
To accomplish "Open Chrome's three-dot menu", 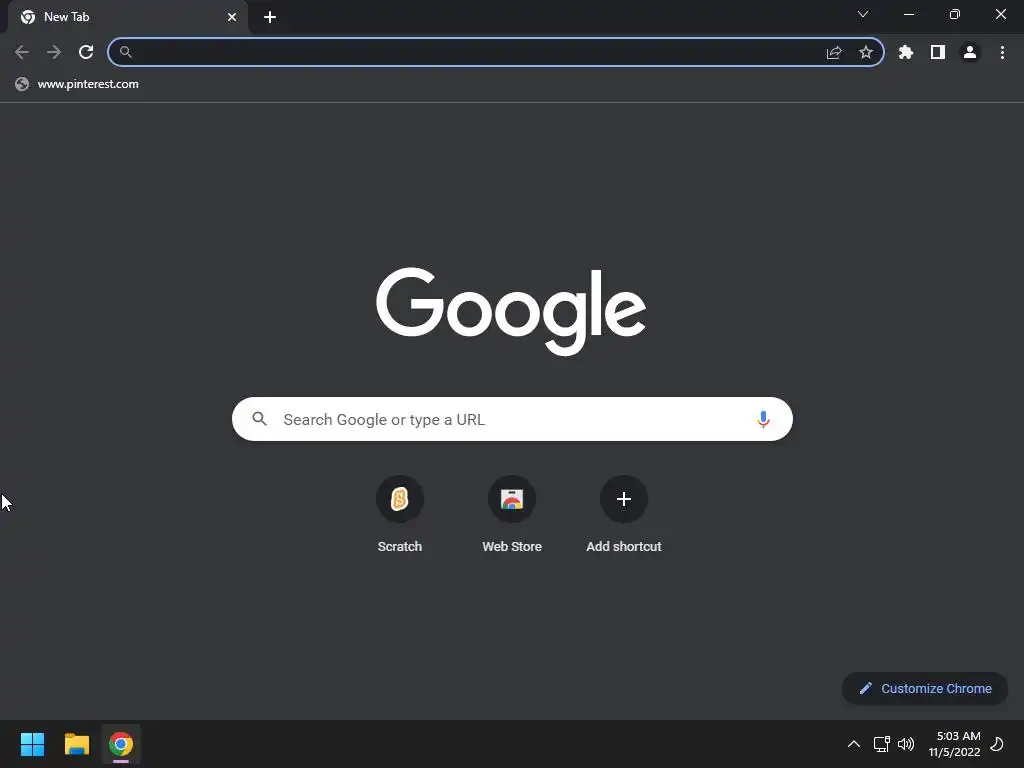I will click(x=1002, y=52).
